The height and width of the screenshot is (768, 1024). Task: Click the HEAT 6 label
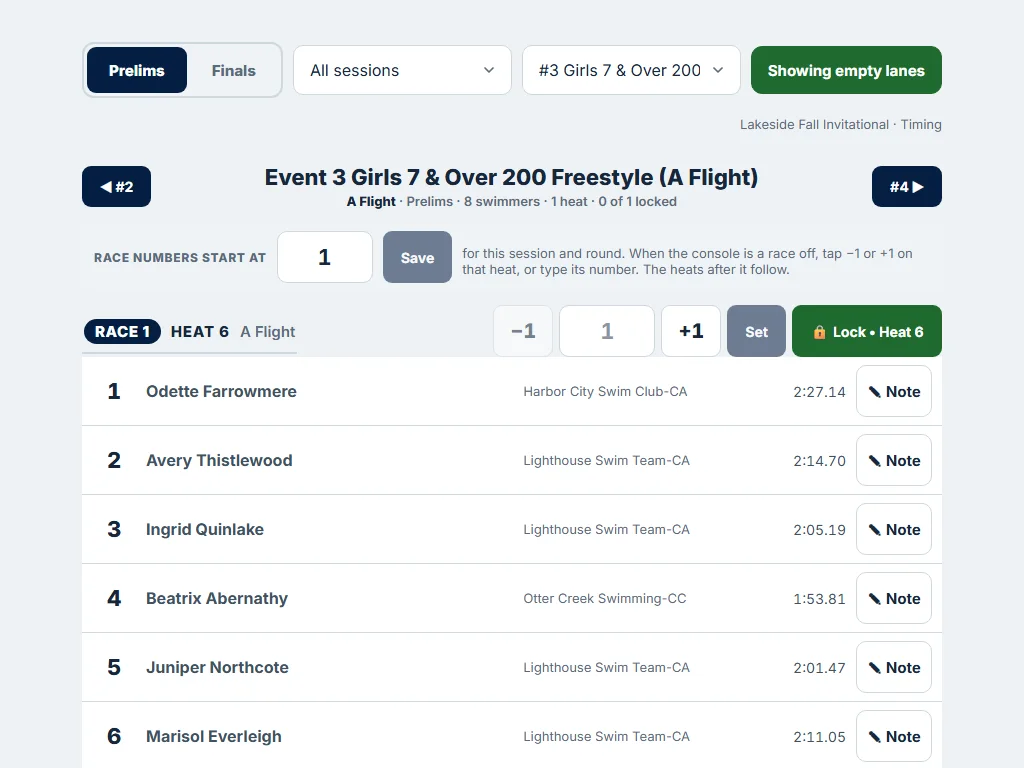pyautogui.click(x=200, y=332)
